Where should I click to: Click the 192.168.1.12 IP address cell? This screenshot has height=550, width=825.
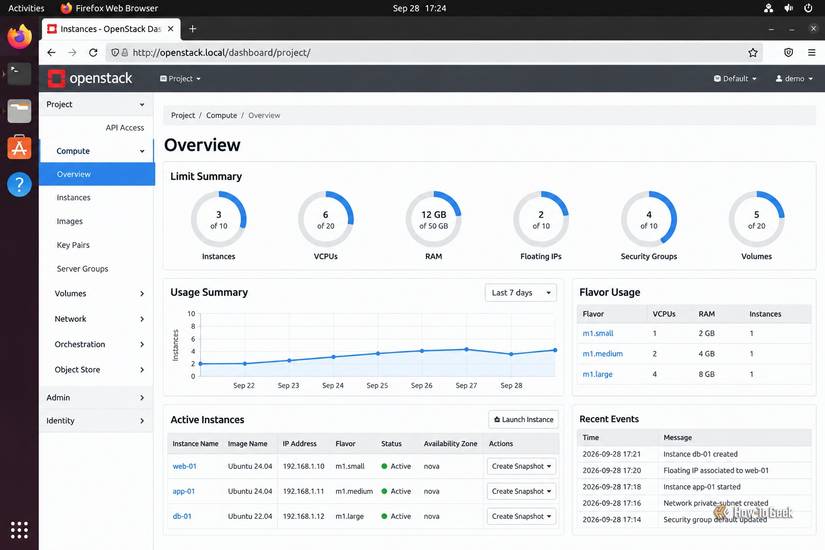point(304,516)
